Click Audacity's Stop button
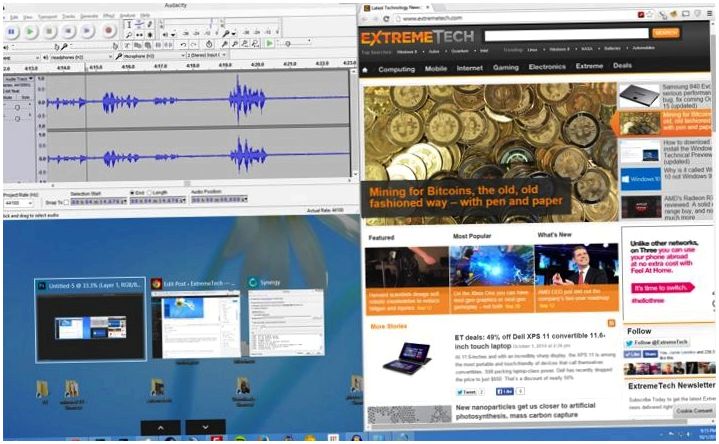 (x=50, y=32)
